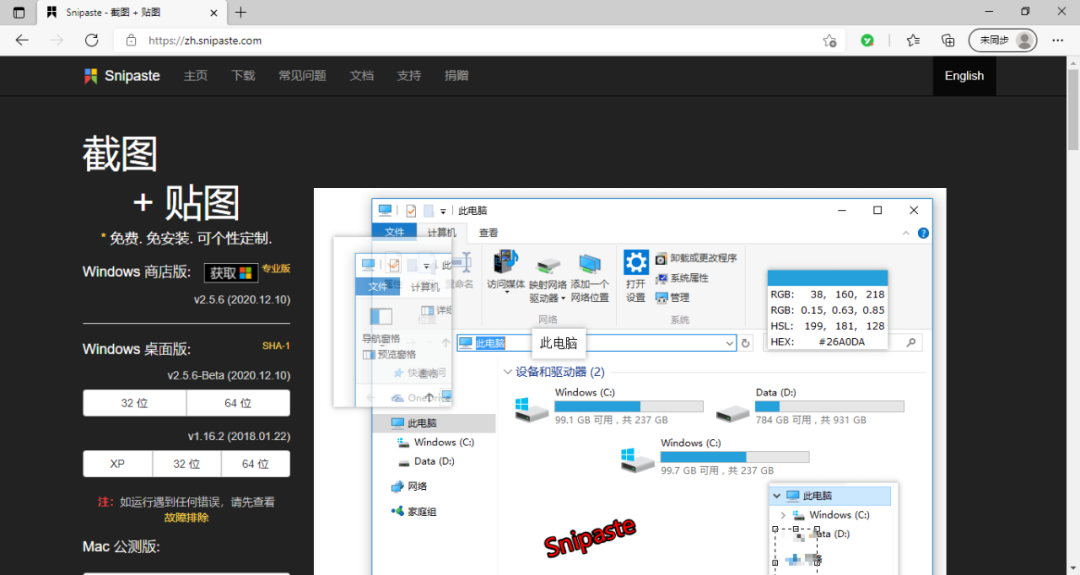1080x575 pixels.
Task: Click 获取 Microsoft Store button
Action: click(x=231, y=273)
